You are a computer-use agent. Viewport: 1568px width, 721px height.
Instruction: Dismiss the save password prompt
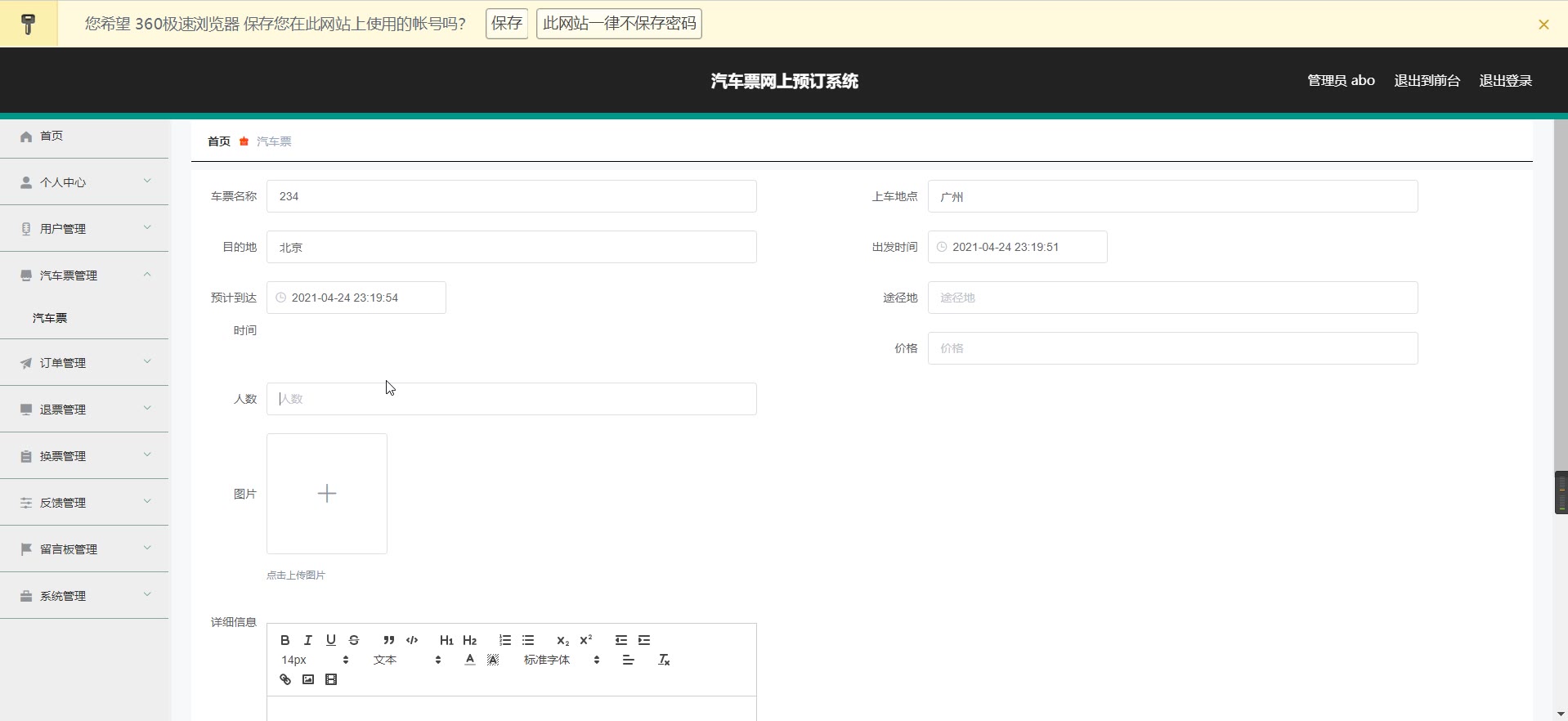(1543, 25)
